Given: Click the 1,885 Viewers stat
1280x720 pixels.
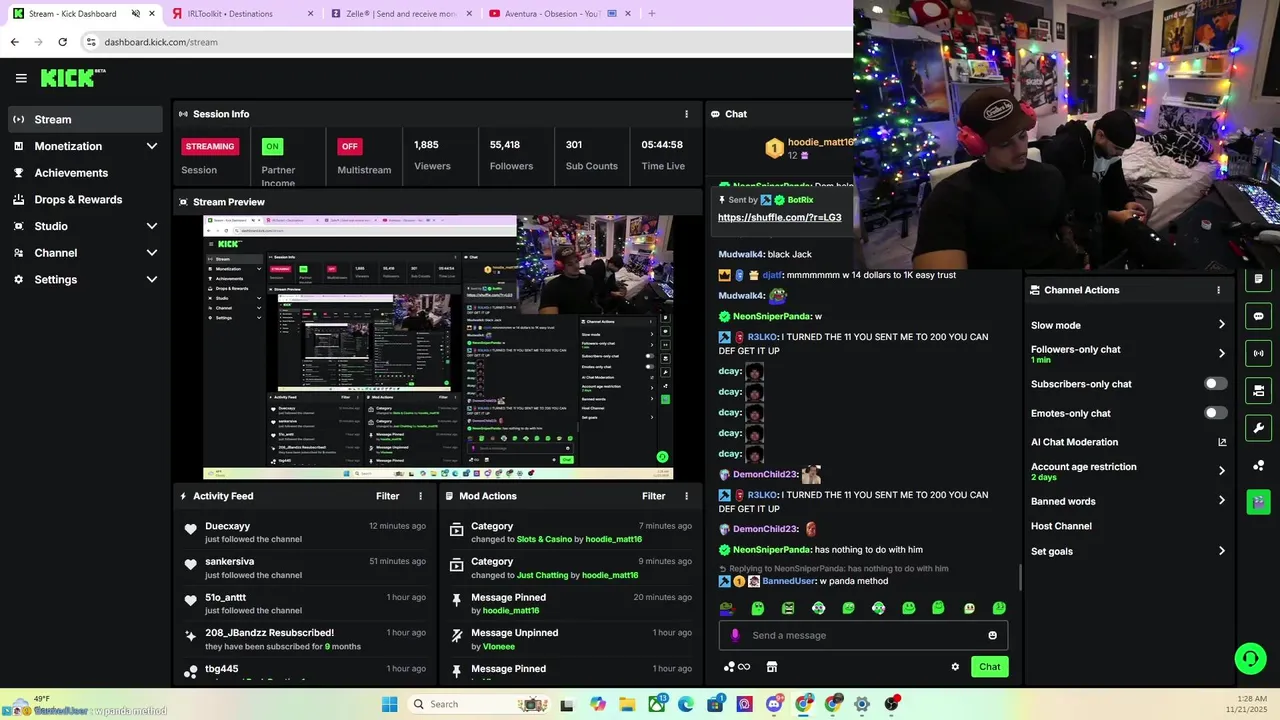Looking at the screenshot, I should [x=432, y=155].
